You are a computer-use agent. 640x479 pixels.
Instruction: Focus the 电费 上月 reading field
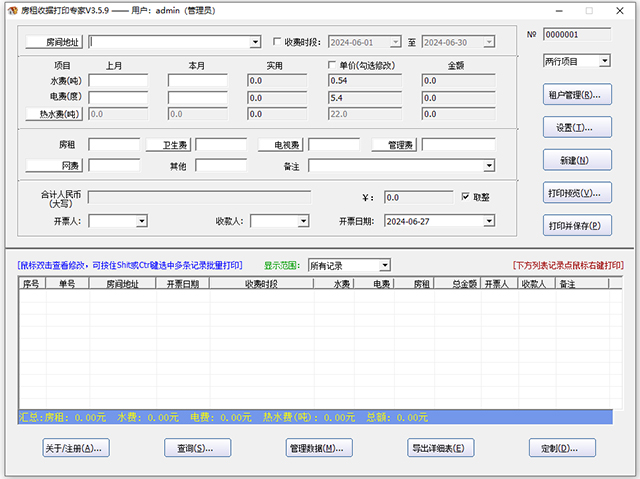(x=118, y=98)
